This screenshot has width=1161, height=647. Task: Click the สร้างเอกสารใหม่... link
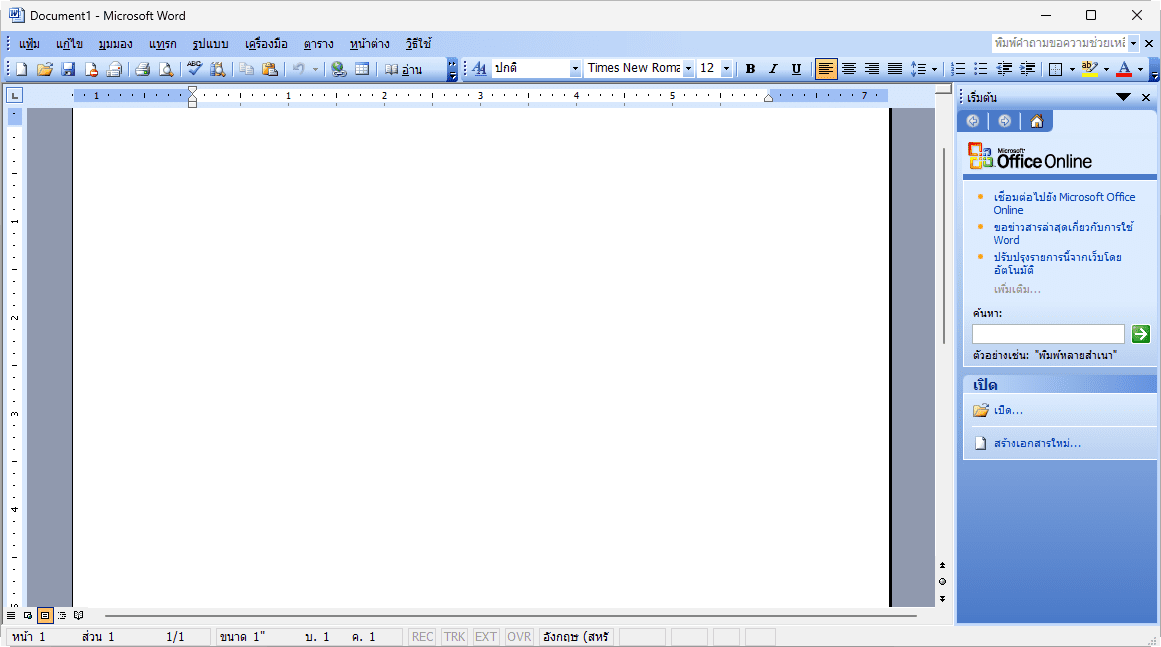point(1037,443)
